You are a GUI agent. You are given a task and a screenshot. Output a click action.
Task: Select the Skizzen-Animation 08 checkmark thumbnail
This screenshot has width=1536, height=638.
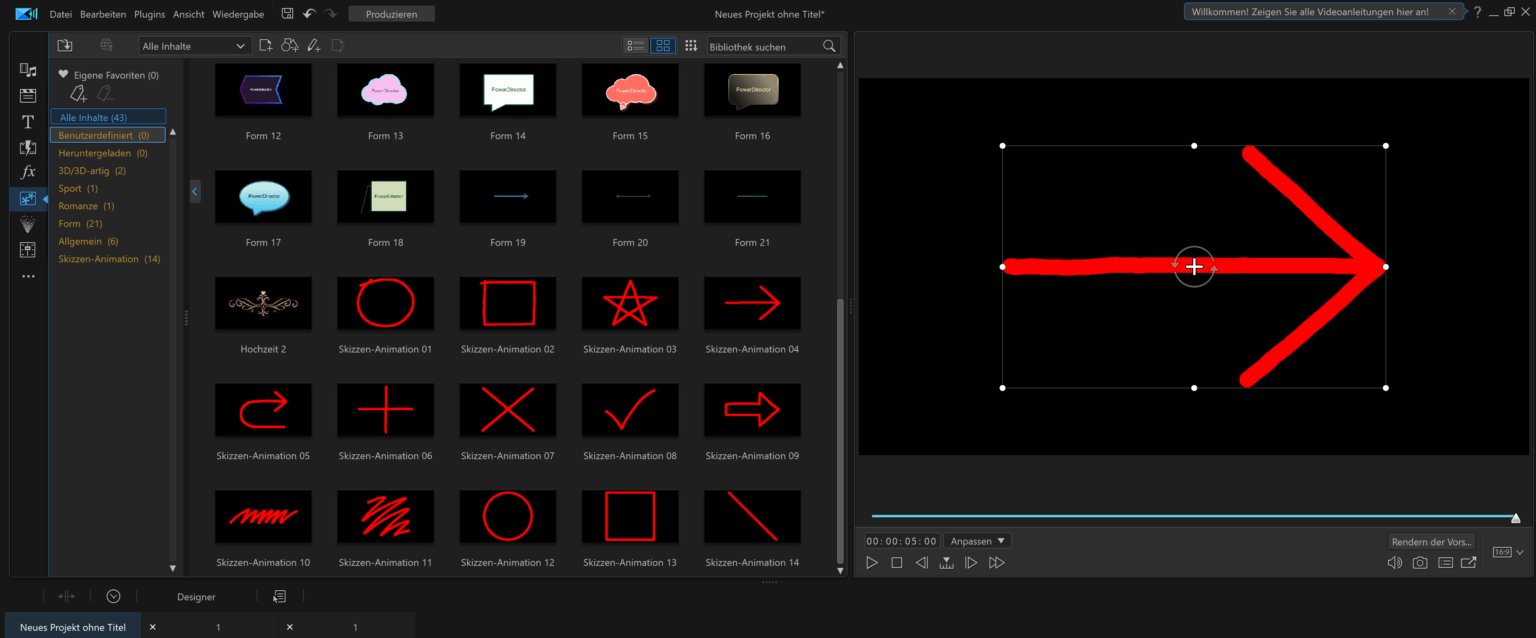630,410
